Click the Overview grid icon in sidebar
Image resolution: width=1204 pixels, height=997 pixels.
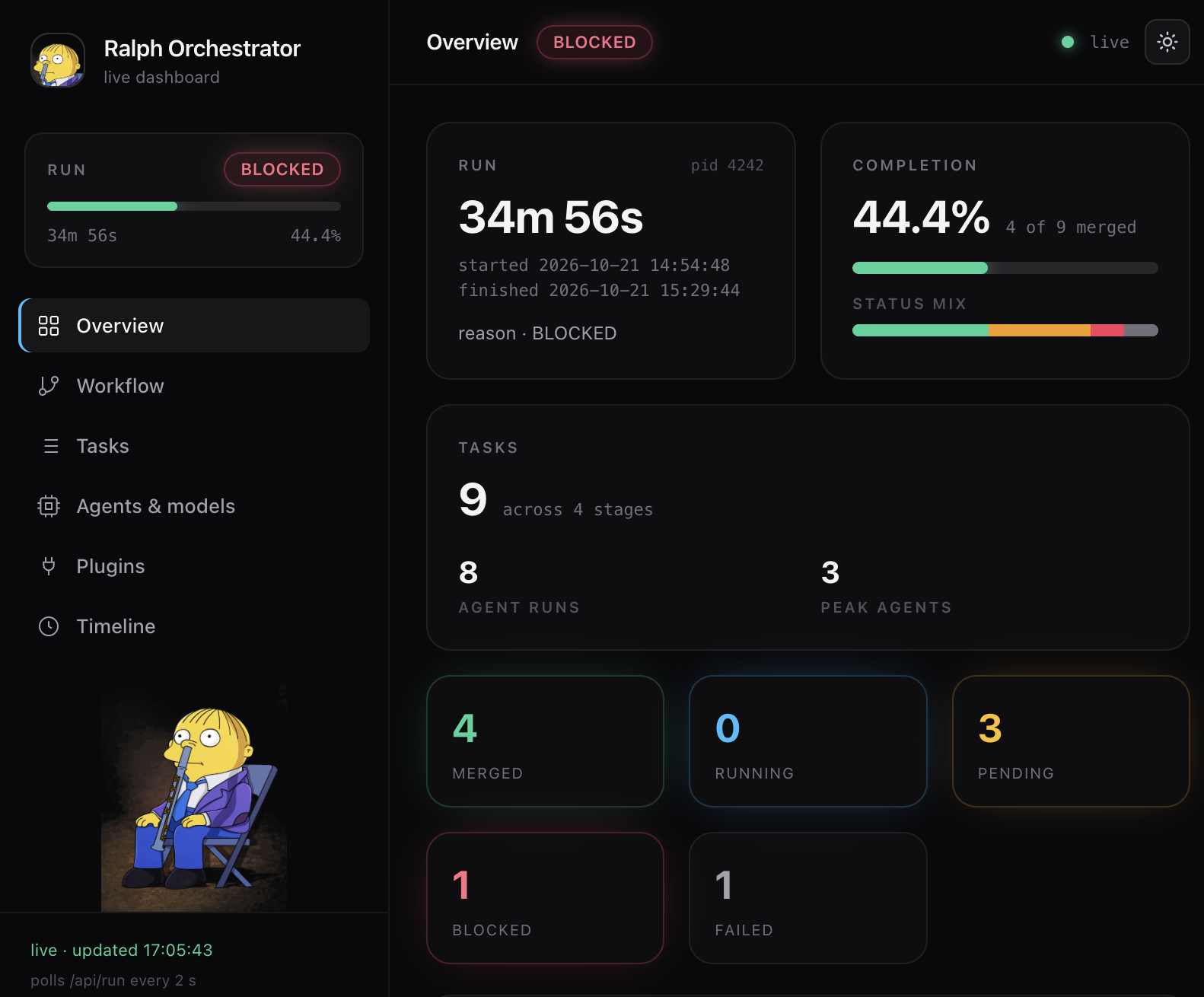49,326
